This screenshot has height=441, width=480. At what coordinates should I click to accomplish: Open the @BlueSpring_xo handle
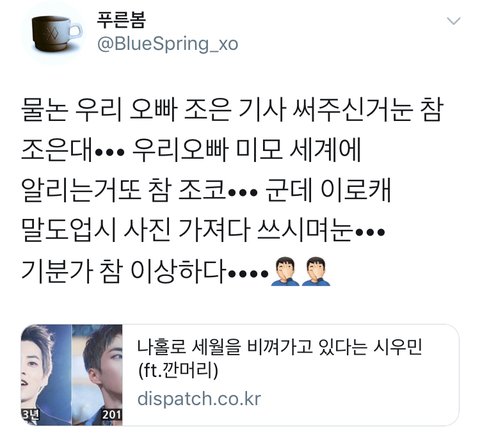(x=168, y=44)
